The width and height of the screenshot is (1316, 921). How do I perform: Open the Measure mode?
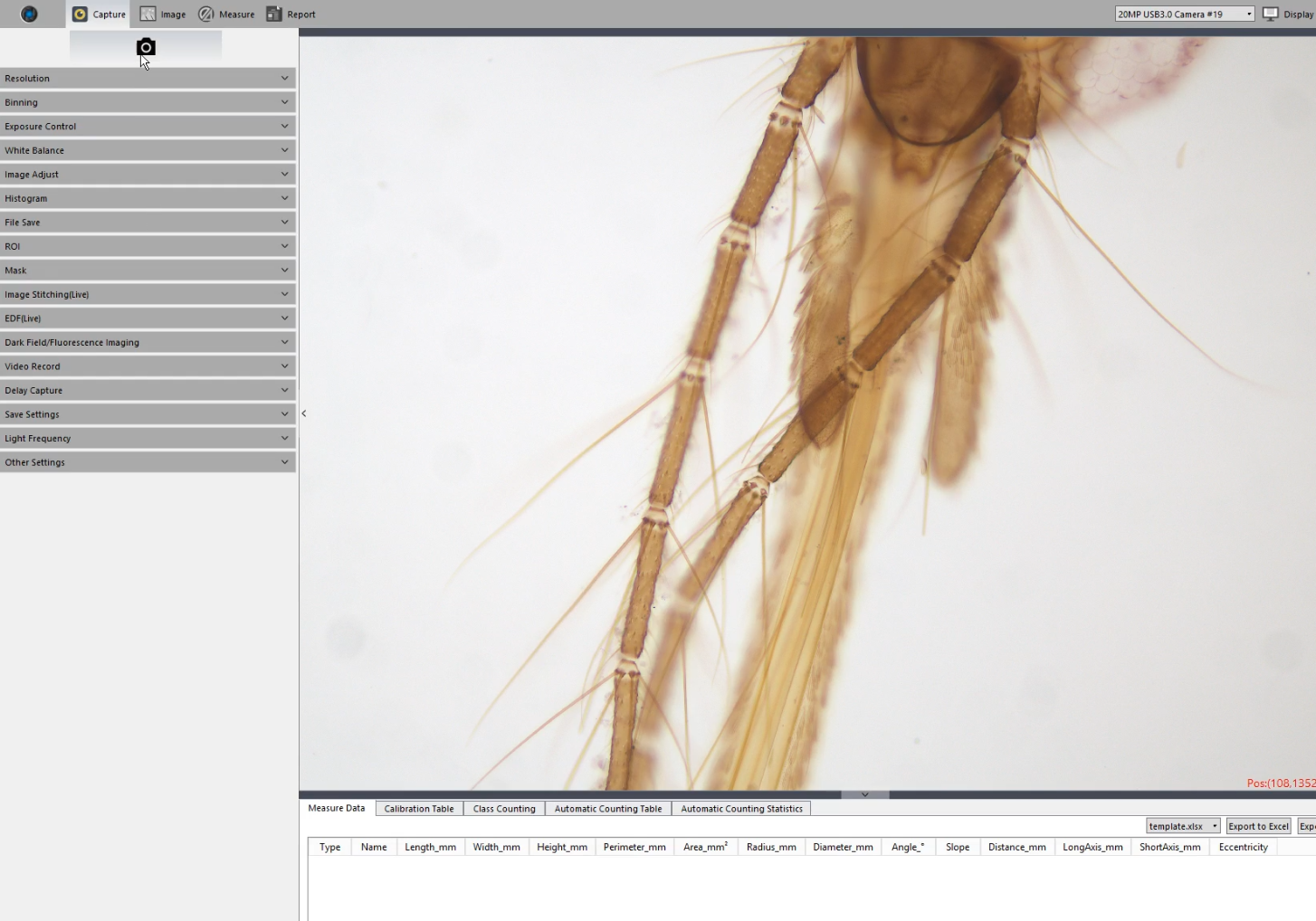point(226,14)
